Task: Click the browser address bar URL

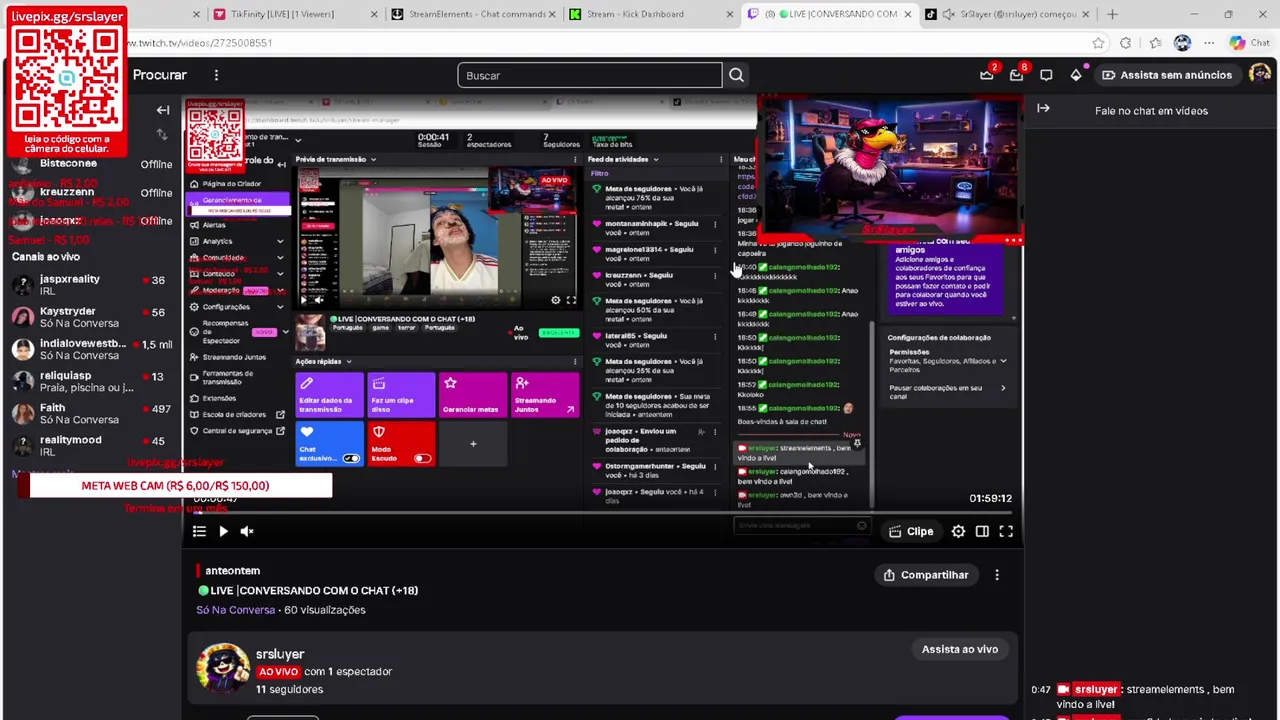Action: (200, 43)
